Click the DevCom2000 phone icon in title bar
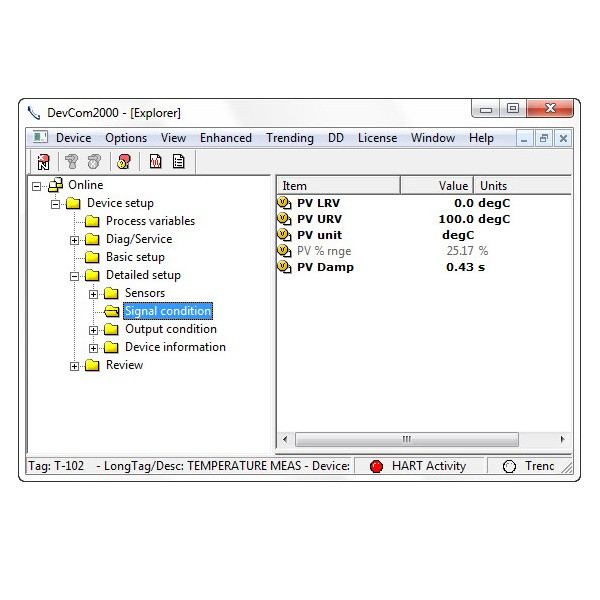Screen dimensions: 600x600 tap(34, 112)
